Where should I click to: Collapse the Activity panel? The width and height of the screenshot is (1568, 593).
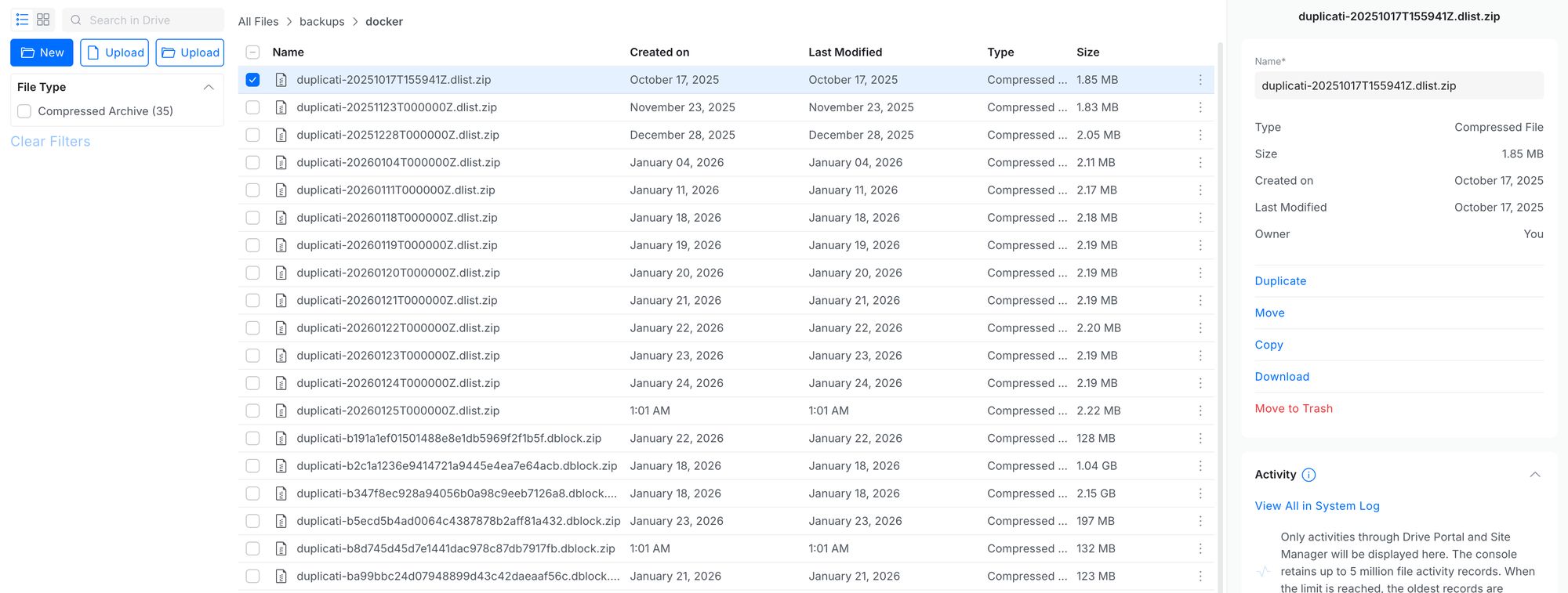tap(1534, 475)
